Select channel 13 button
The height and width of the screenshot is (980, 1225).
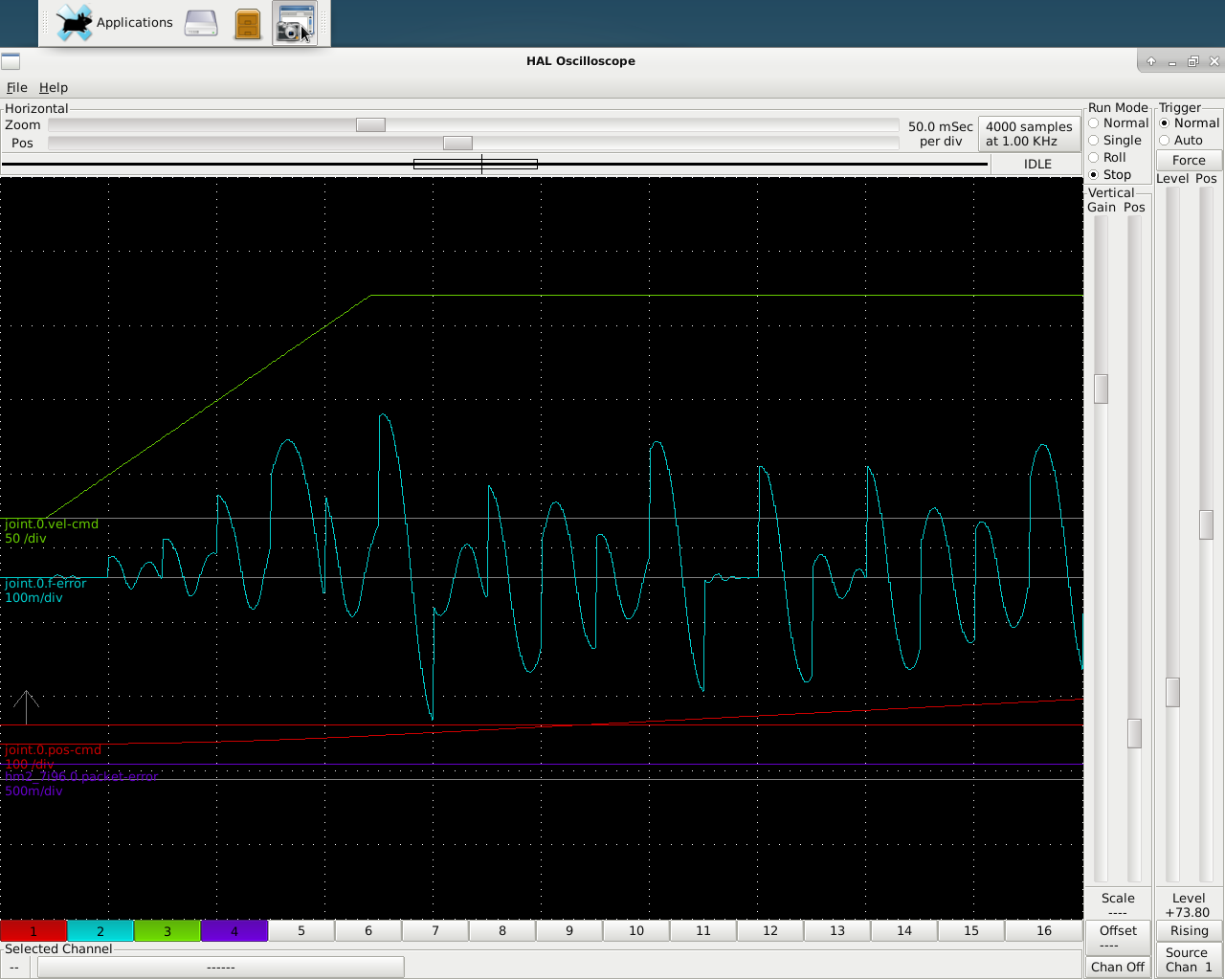click(837, 931)
